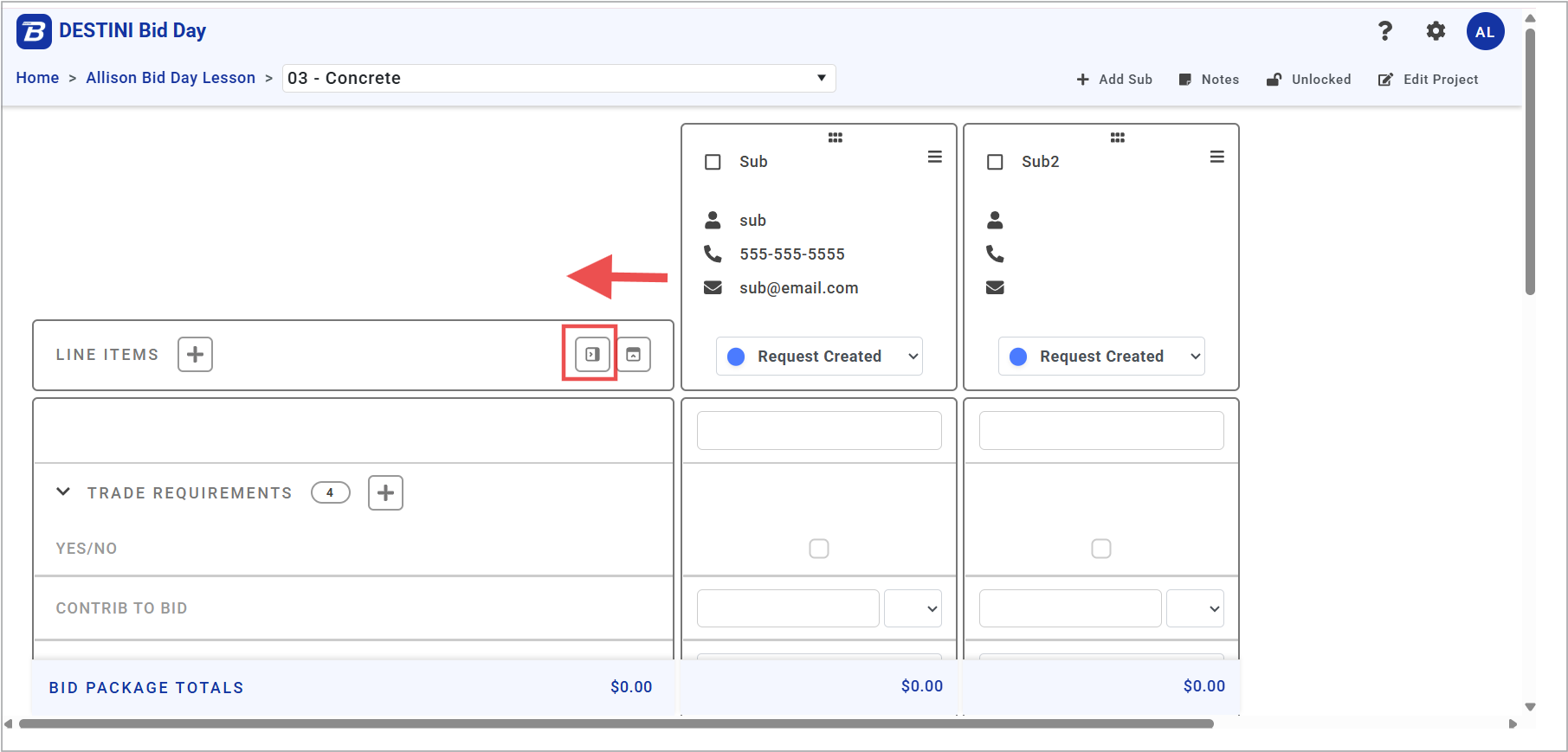Toggle the Unlocked lock status
Viewport: 1568px width, 752px height.
point(1308,80)
